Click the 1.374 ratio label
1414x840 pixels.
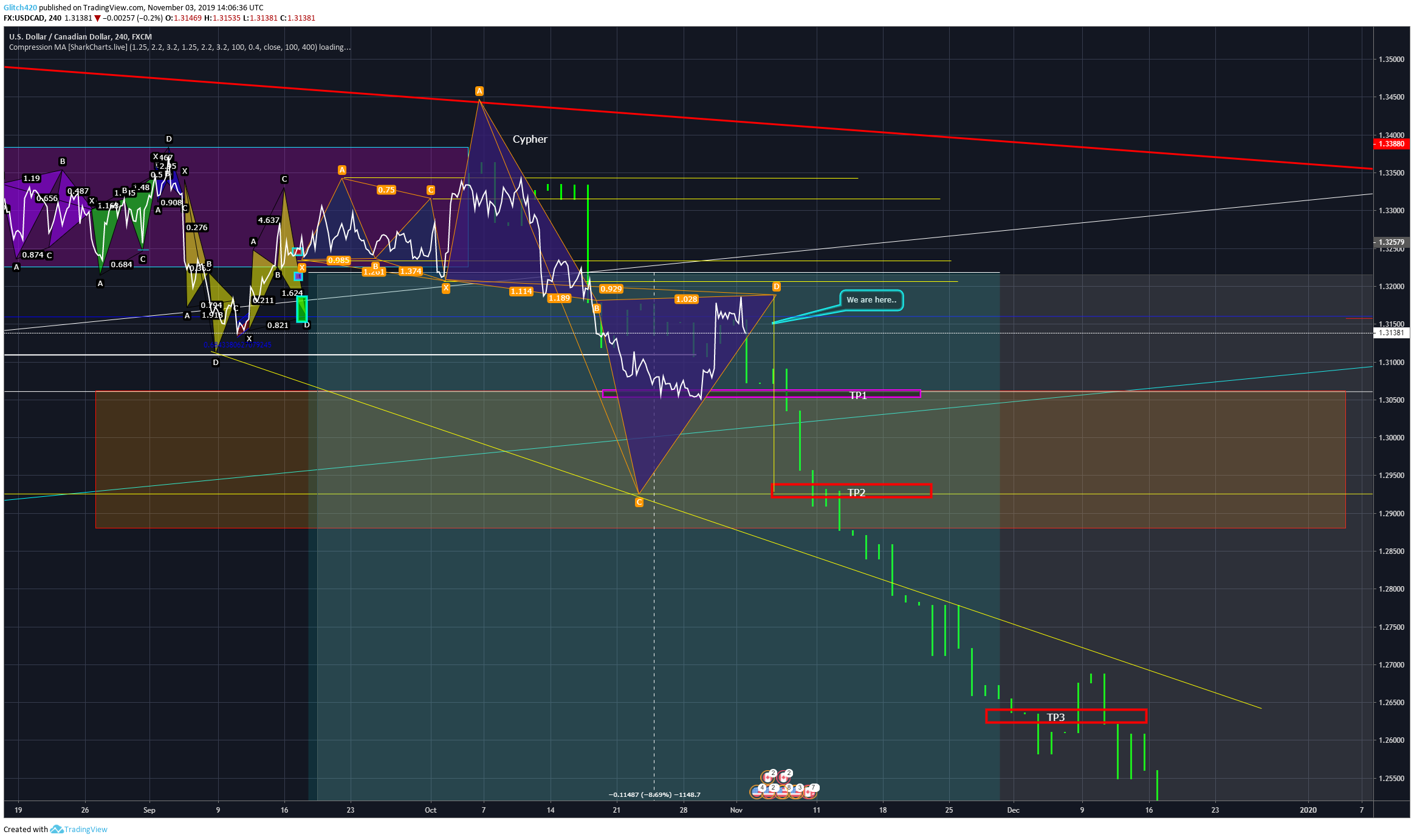click(411, 271)
